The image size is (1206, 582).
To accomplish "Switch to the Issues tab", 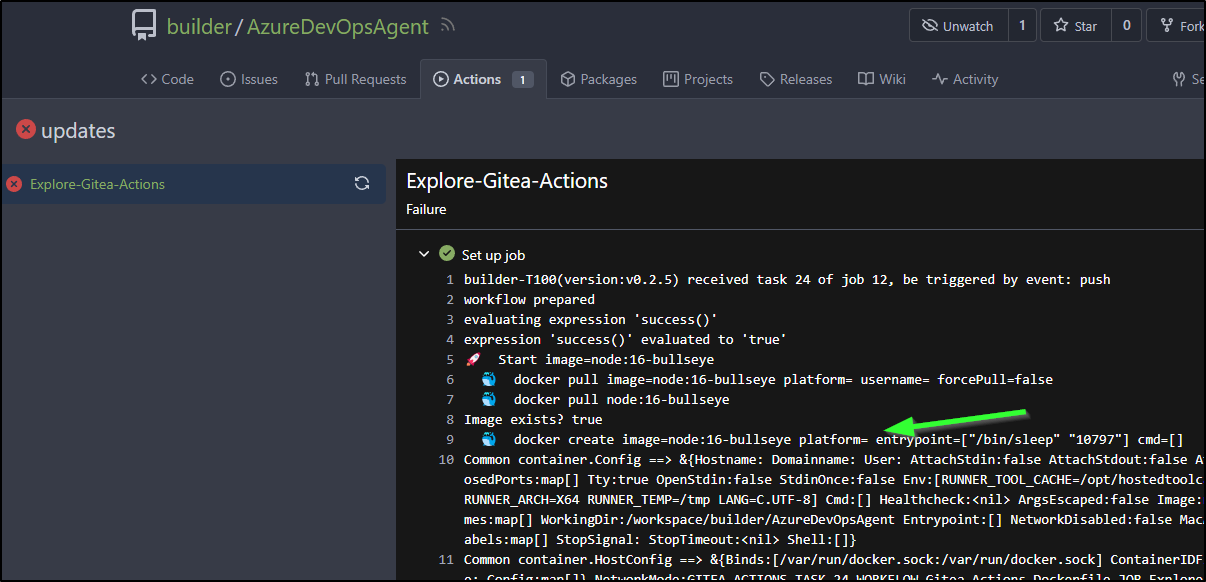I will pyautogui.click(x=249, y=79).
